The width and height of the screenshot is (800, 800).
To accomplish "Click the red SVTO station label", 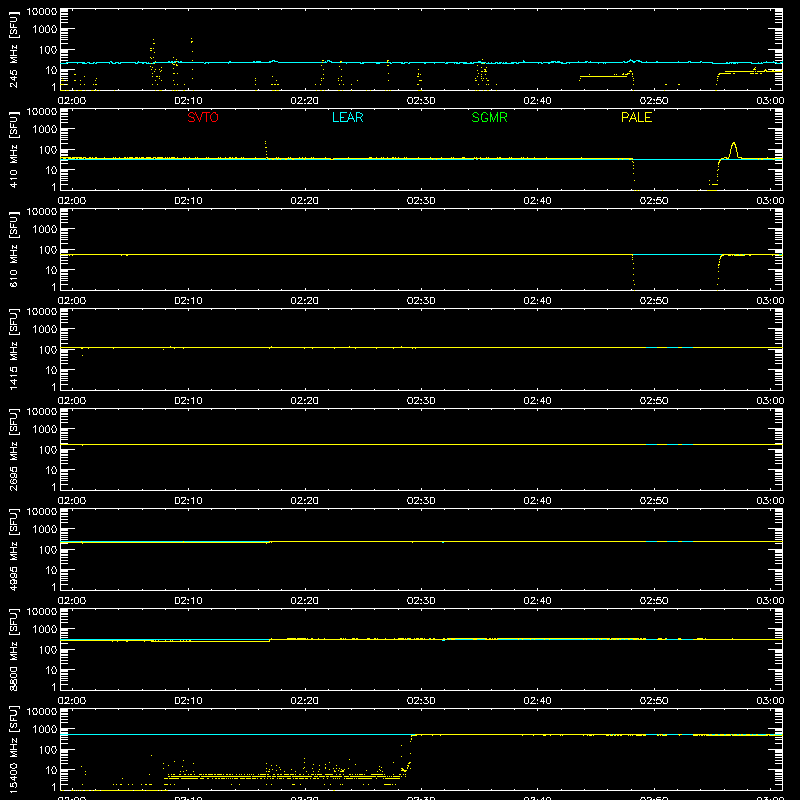I will point(203,117).
